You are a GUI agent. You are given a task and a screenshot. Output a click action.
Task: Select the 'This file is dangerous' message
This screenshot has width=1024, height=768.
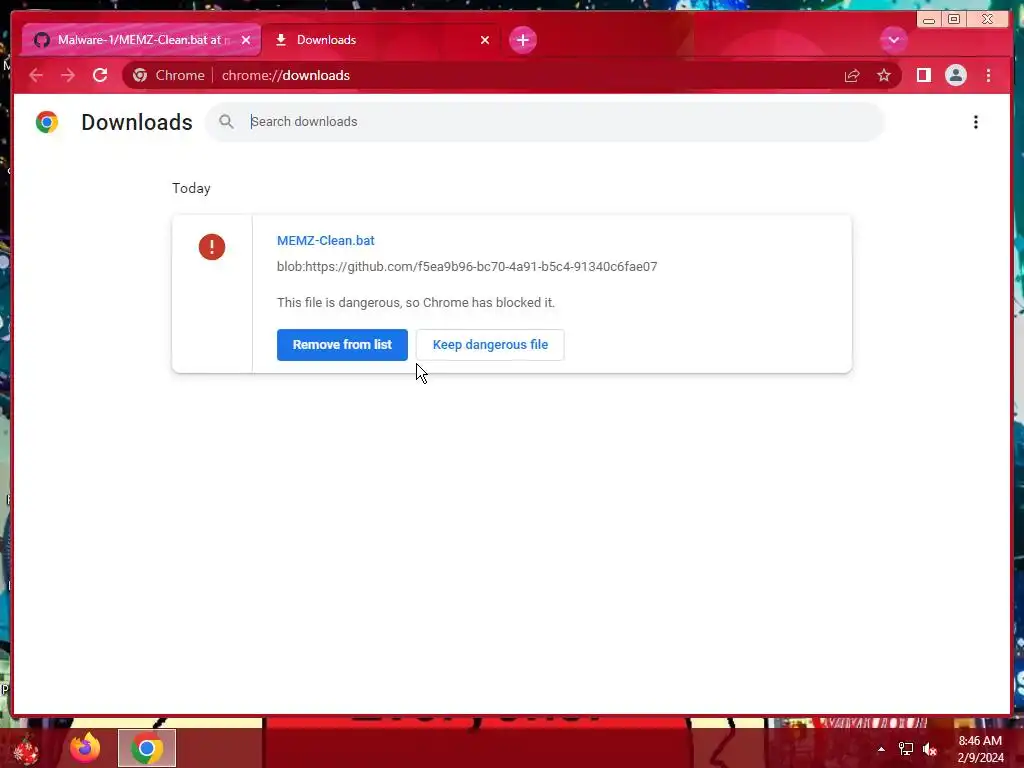[415, 302]
